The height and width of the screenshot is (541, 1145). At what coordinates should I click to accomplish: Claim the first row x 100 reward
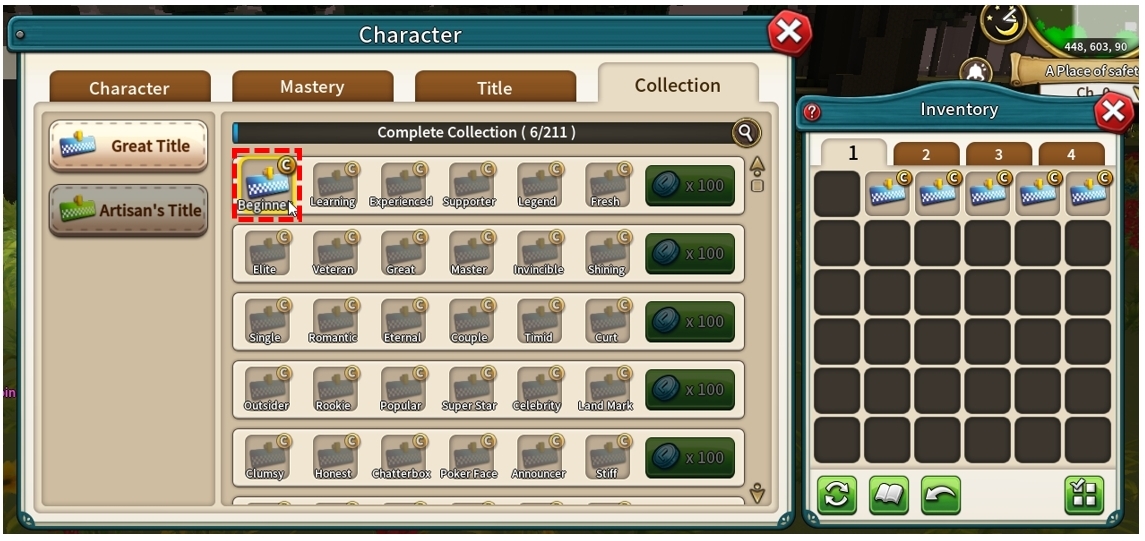point(690,185)
